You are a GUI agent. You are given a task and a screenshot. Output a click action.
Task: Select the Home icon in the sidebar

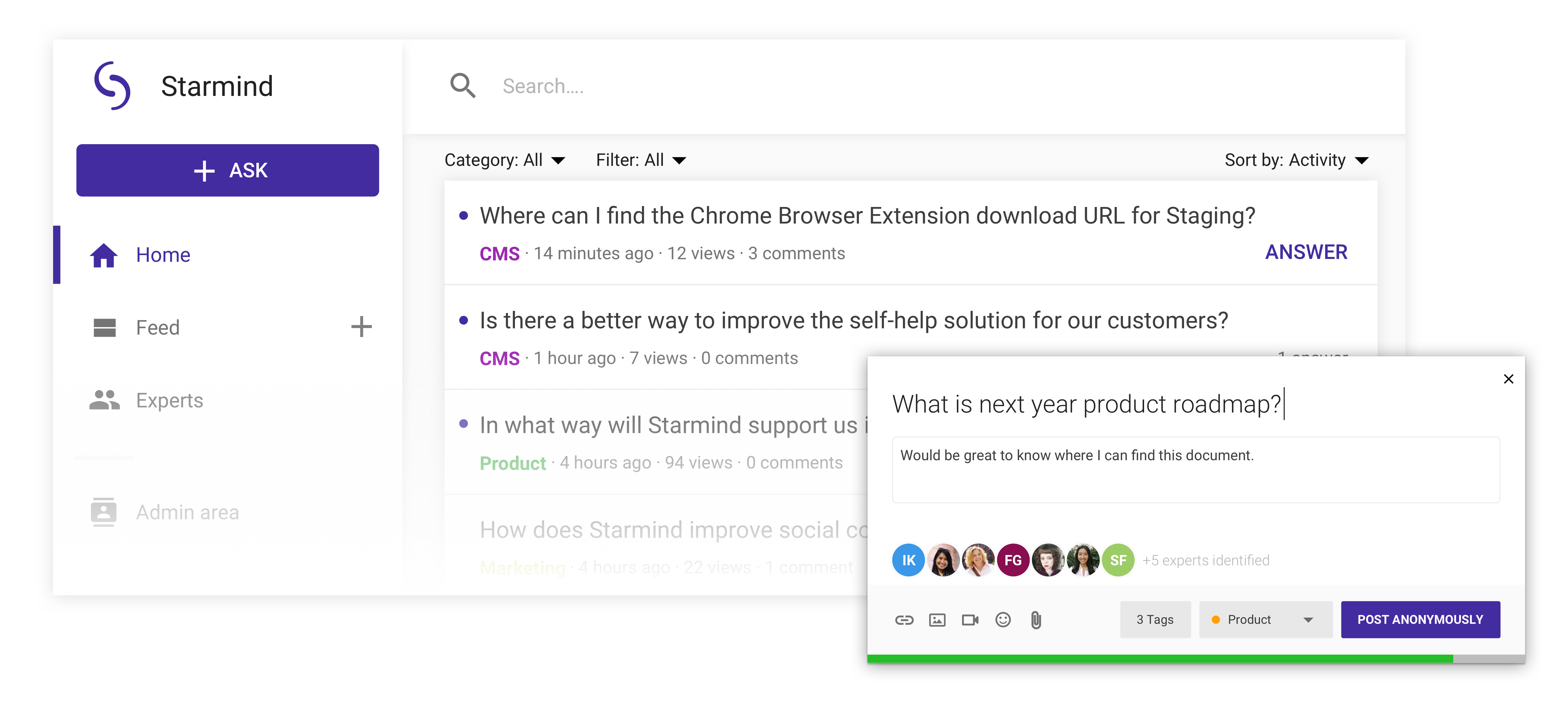pyautogui.click(x=104, y=254)
